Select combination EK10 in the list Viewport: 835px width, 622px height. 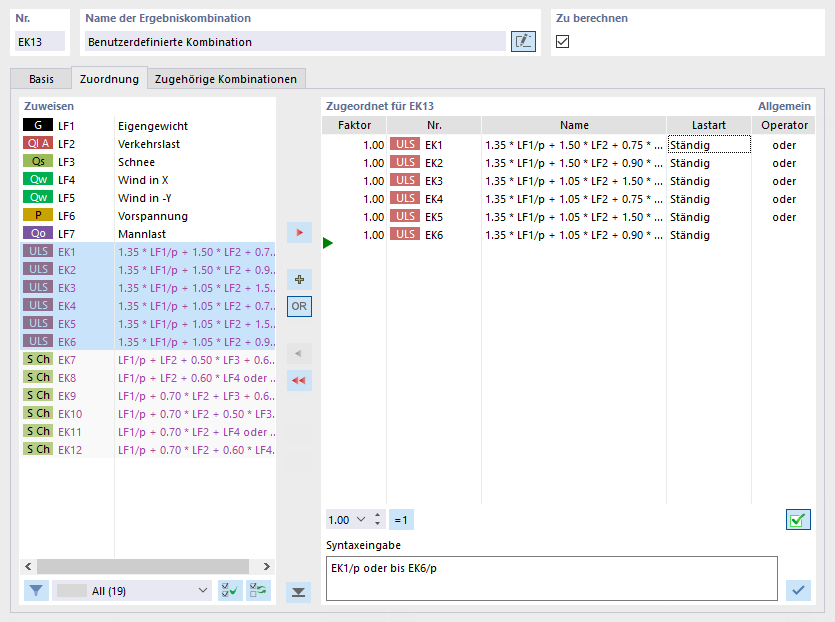point(148,414)
